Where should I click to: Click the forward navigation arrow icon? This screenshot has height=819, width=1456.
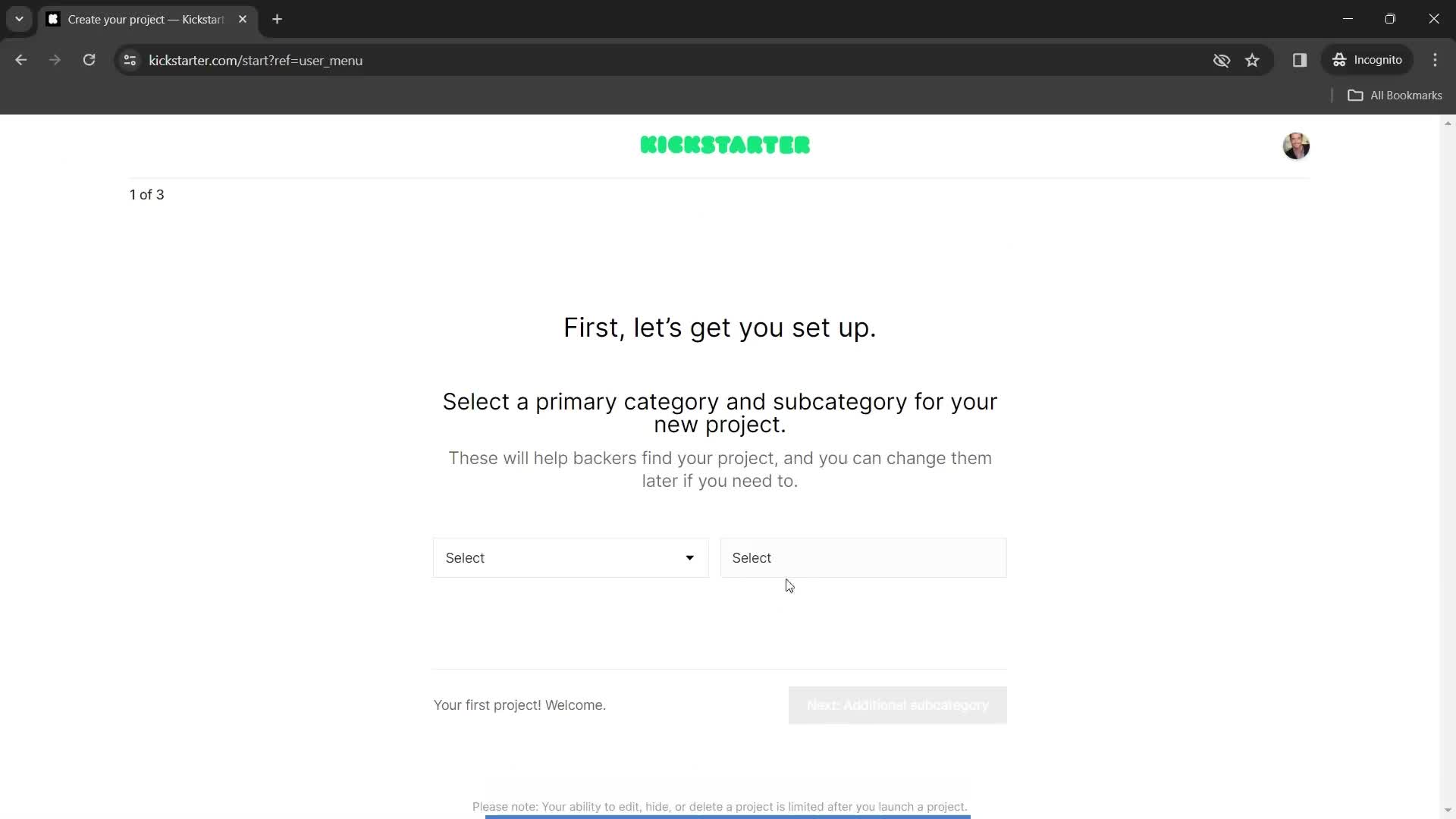[55, 60]
